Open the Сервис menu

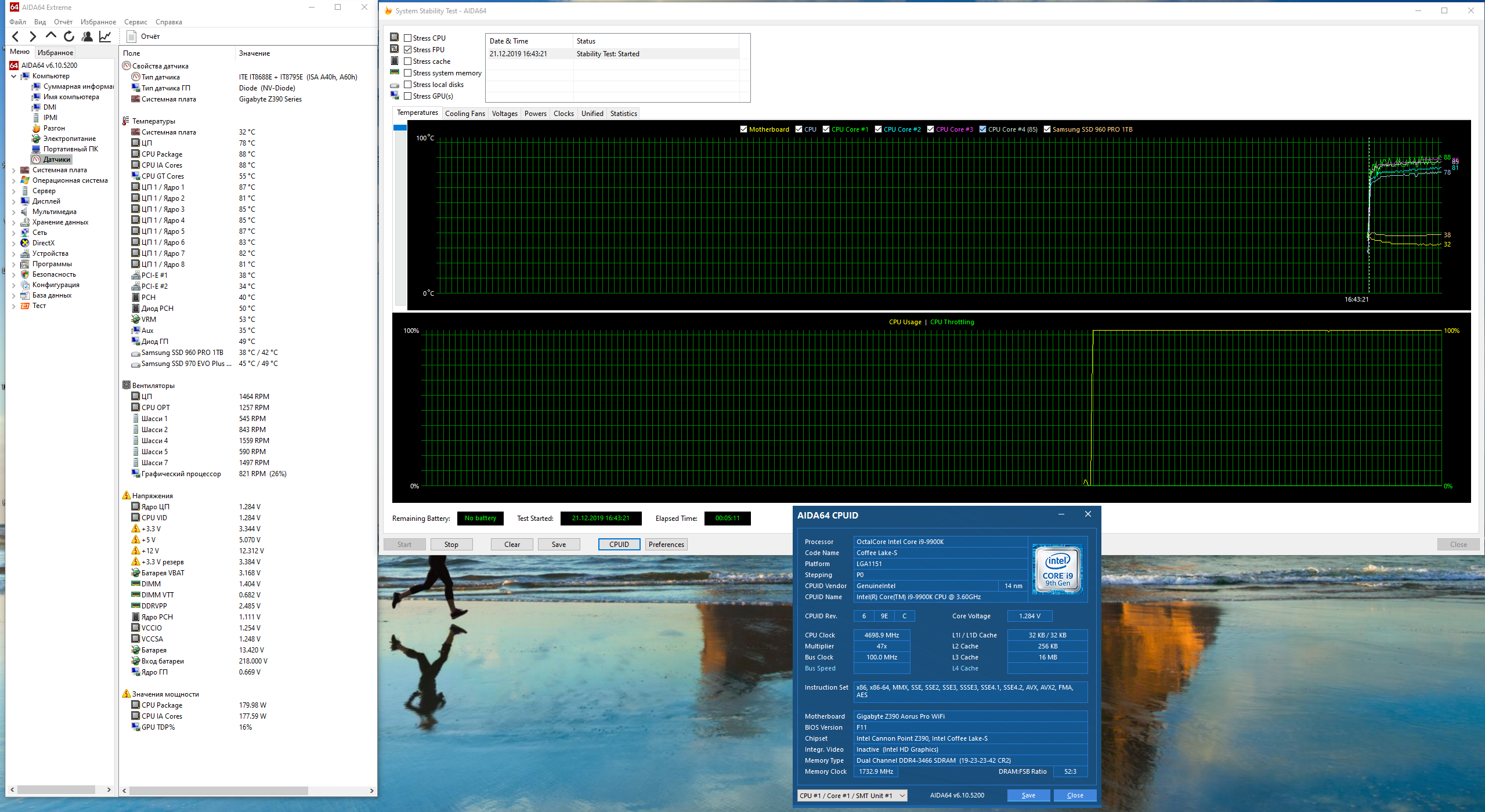pos(135,22)
